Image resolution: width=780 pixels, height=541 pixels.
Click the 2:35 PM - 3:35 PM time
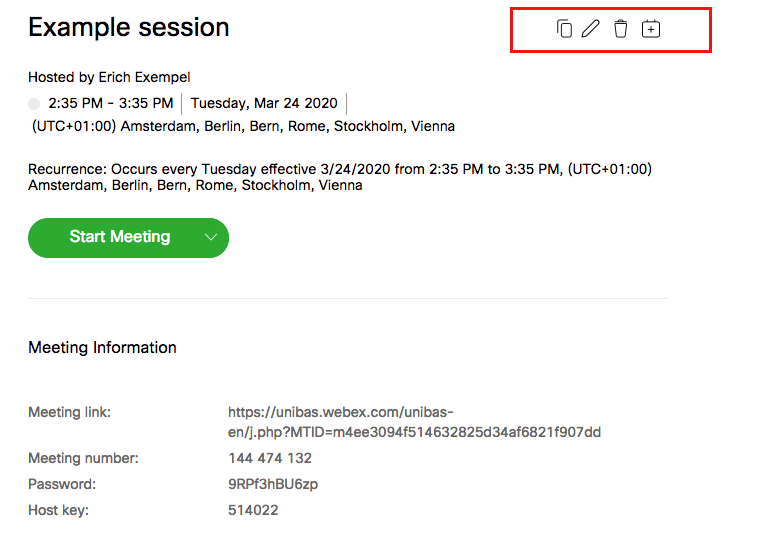point(111,103)
